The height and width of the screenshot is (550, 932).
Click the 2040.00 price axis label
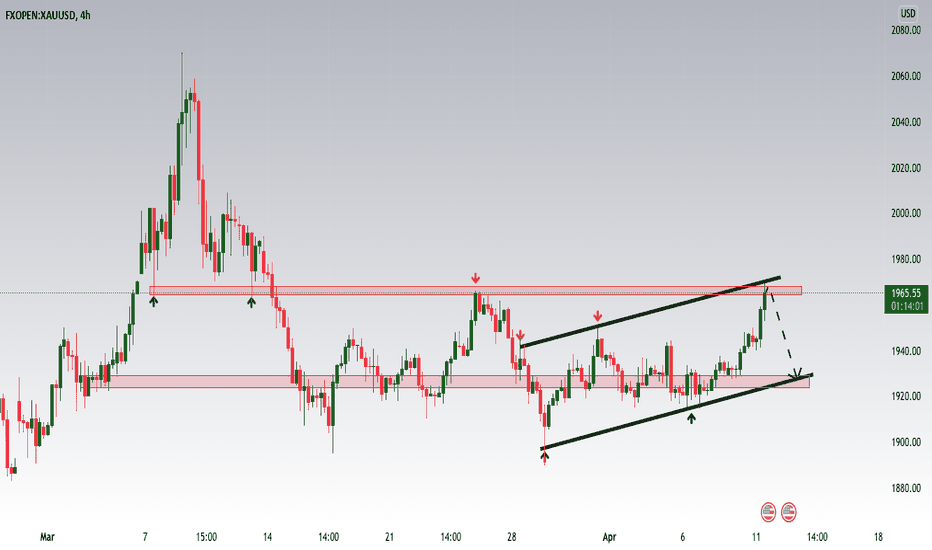coord(906,122)
